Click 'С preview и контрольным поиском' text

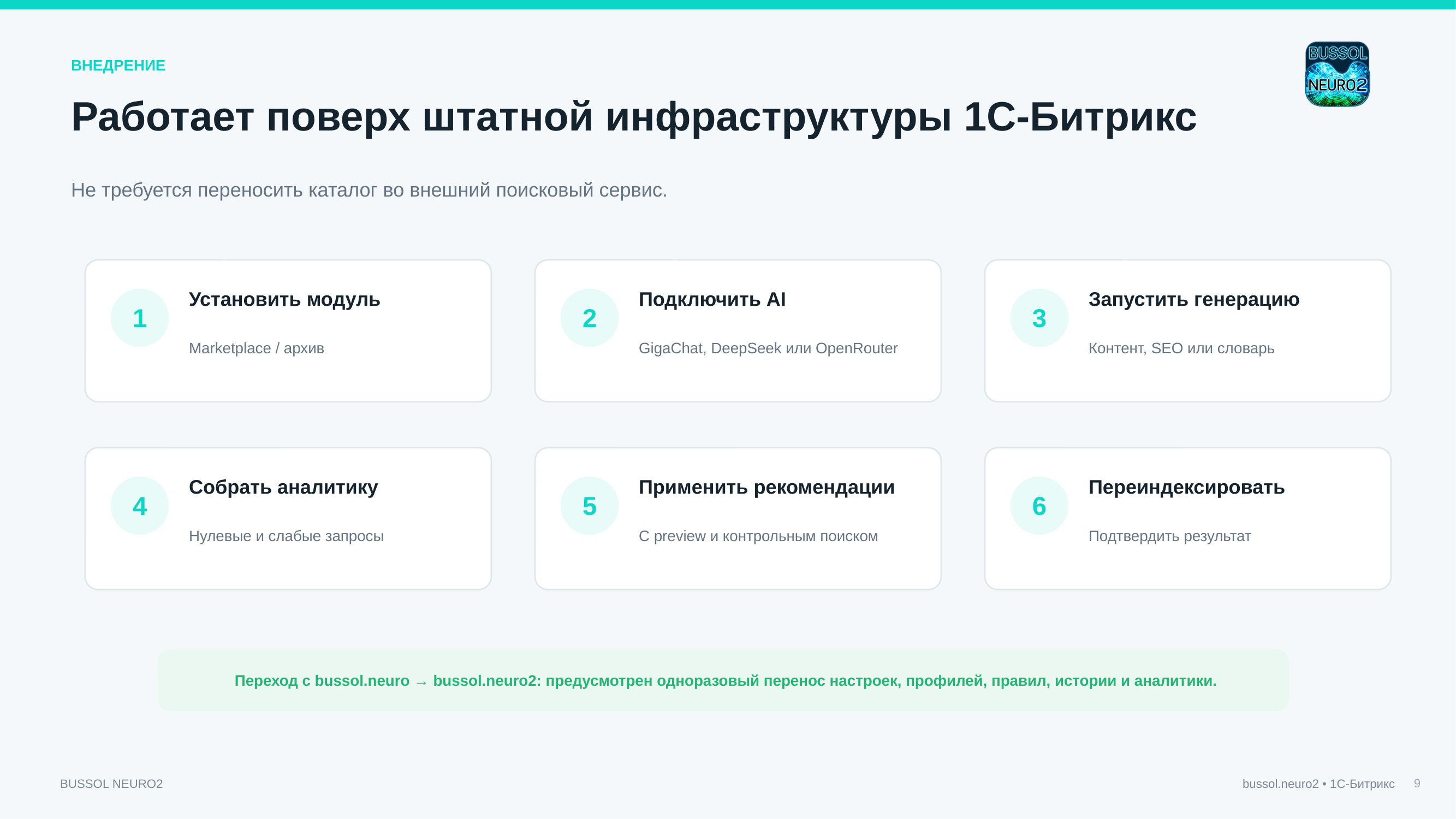pyautogui.click(x=758, y=536)
